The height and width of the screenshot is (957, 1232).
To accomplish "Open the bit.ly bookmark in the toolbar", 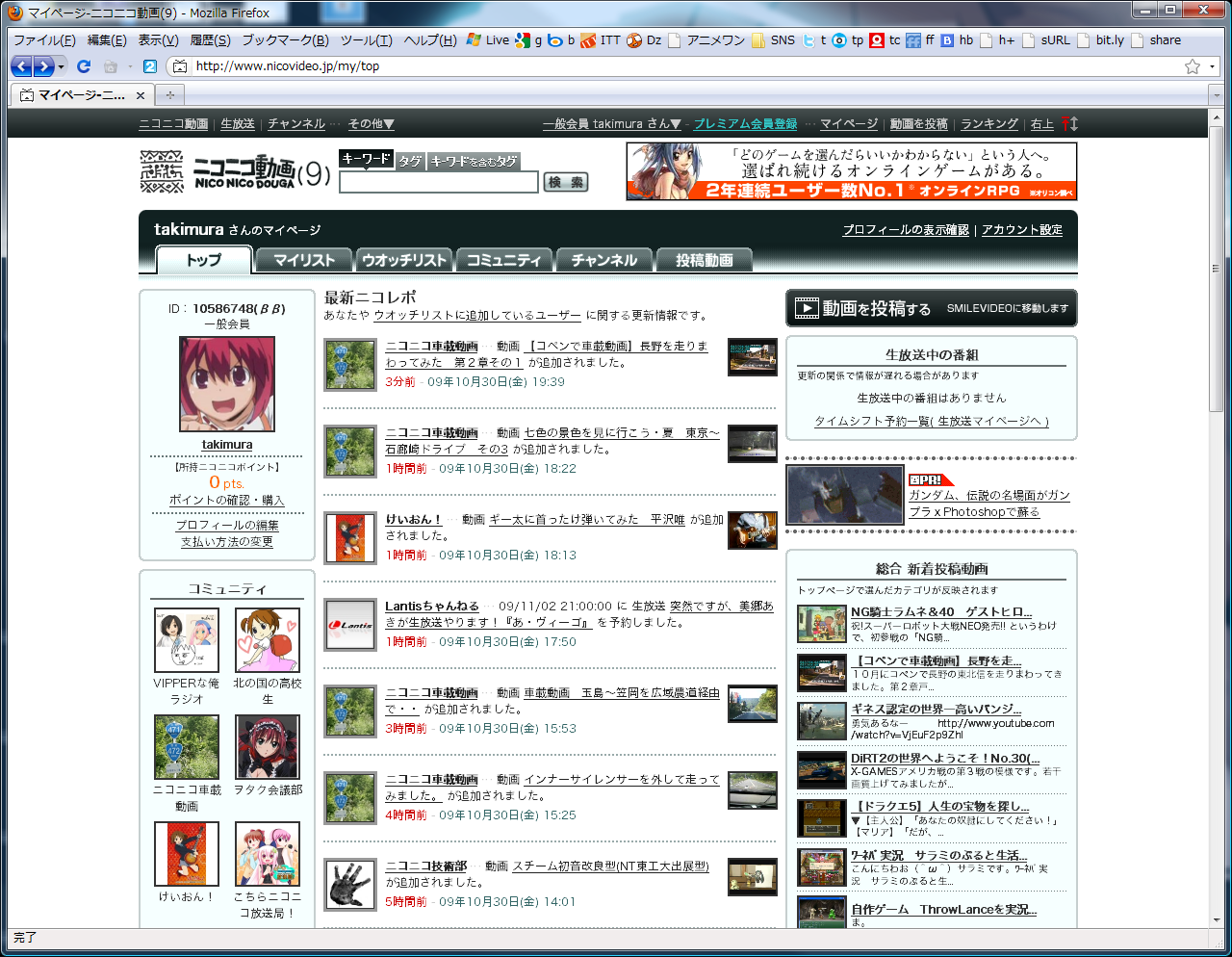I will (x=1101, y=40).
